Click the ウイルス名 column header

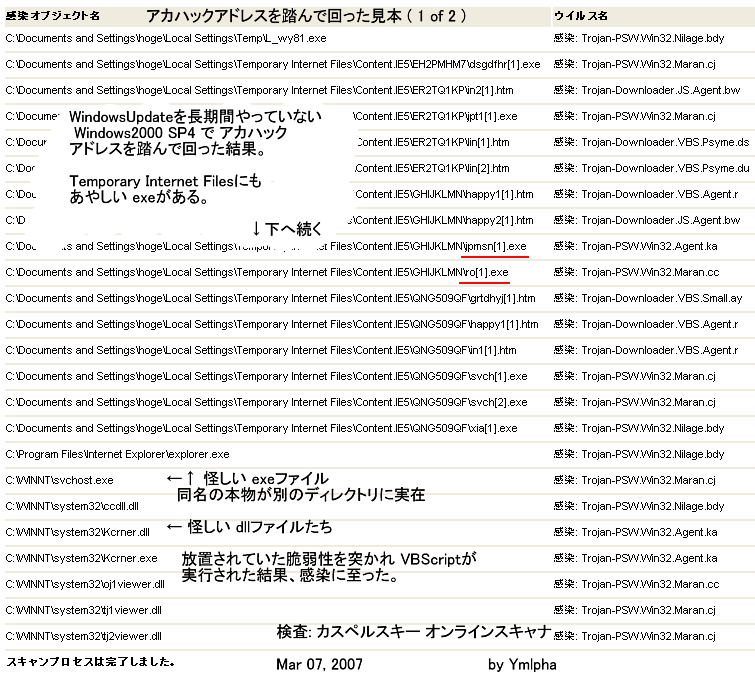tap(580, 16)
